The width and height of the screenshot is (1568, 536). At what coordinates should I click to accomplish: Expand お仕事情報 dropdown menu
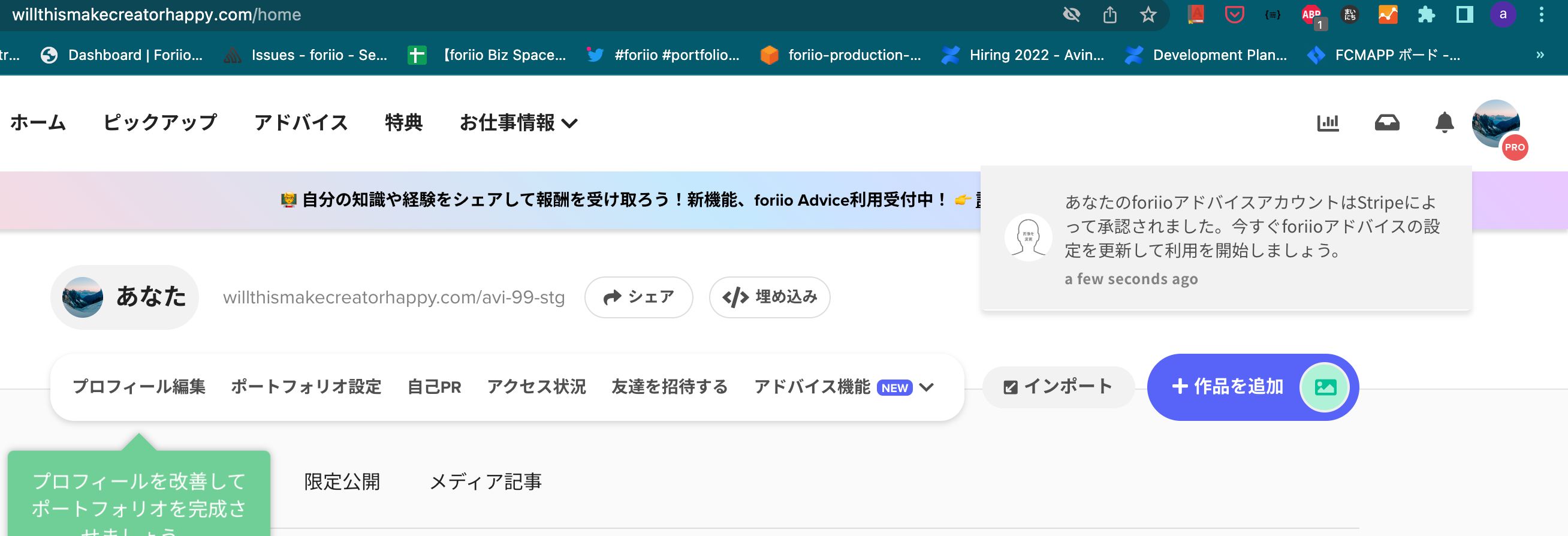click(518, 122)
